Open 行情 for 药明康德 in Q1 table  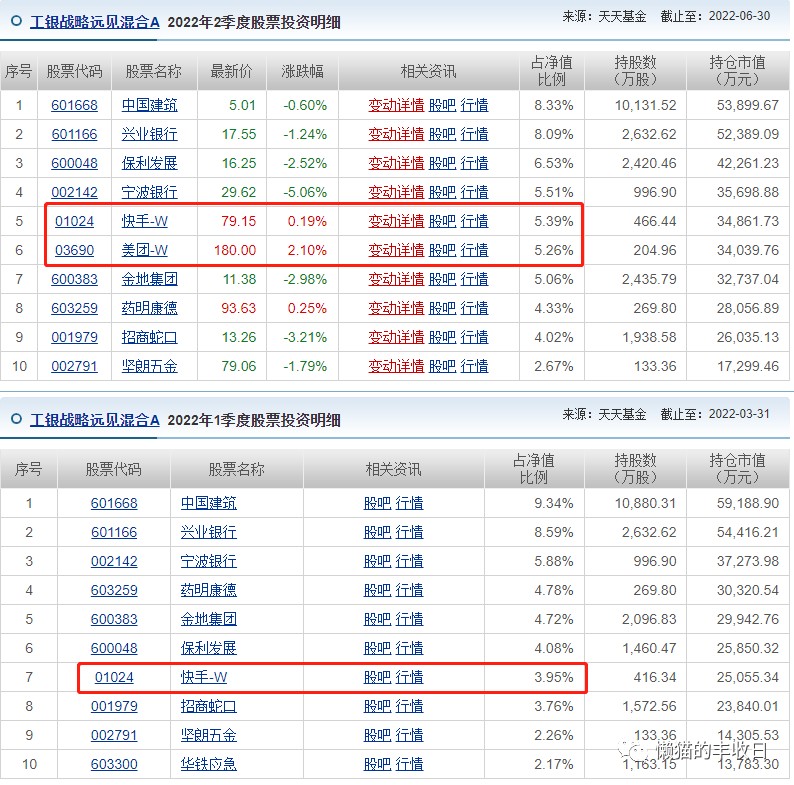pos(409,590)
